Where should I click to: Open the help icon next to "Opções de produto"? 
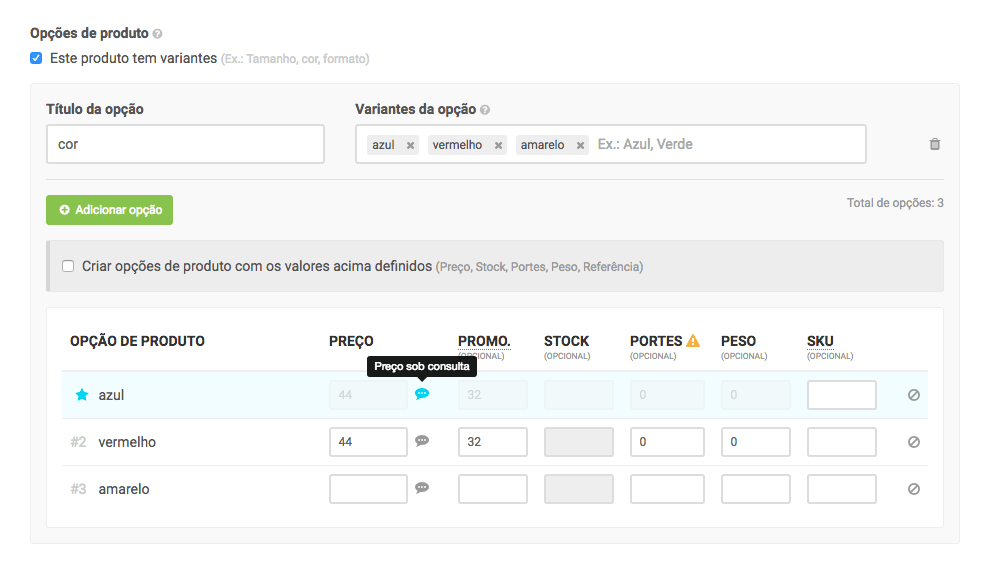click(158, 33)
